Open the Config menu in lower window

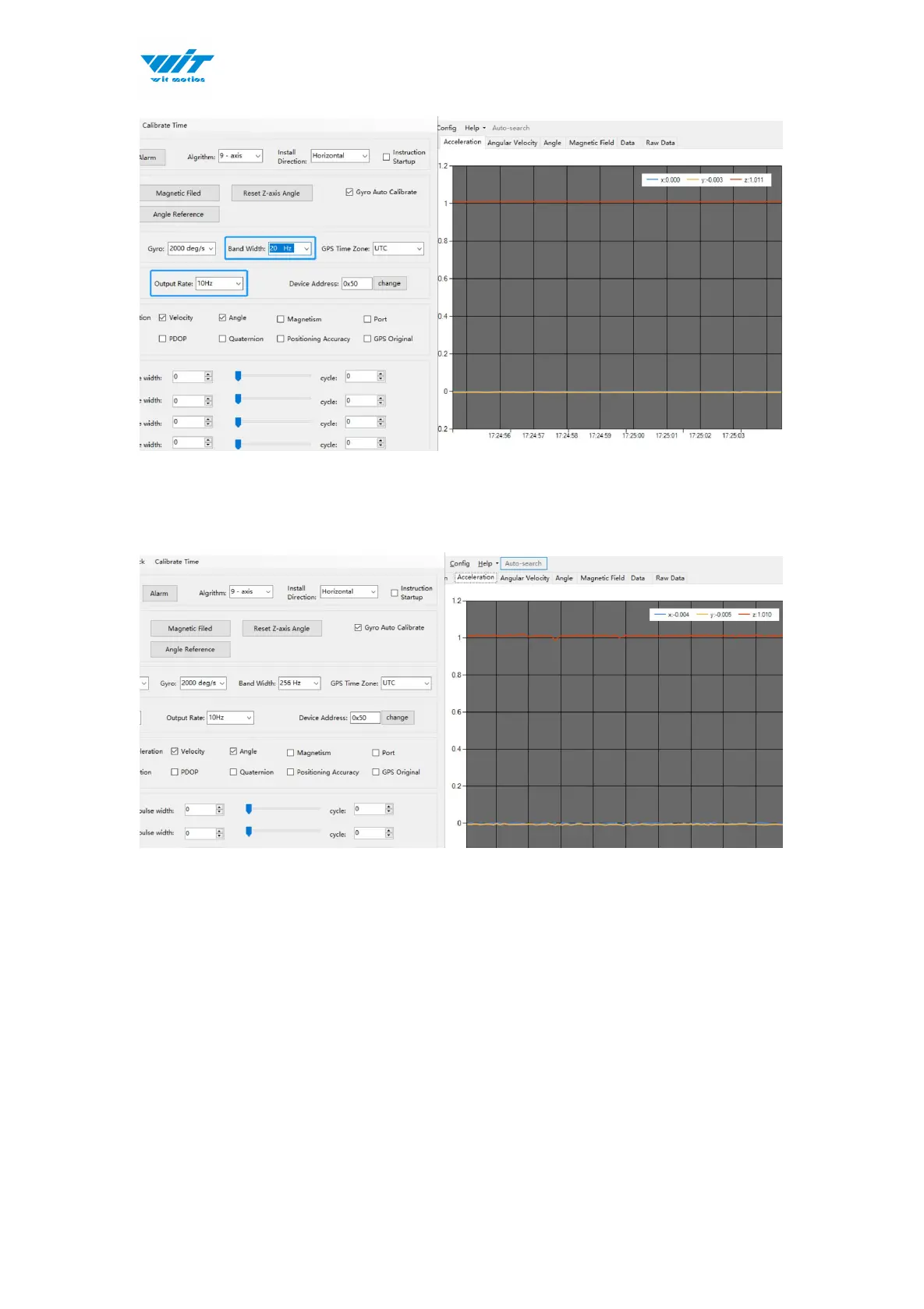coord(459,563)
